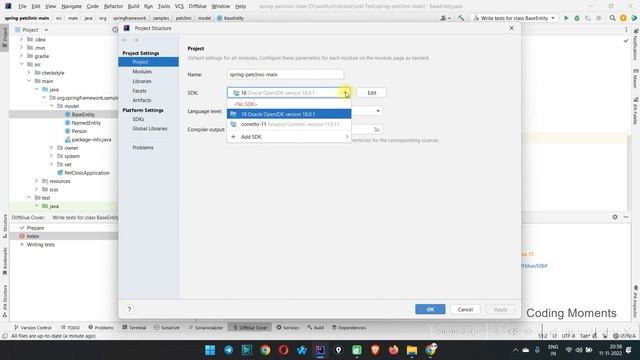The height and width of the screenshot is (360, 640).
Task: Run the current configuration green arrow
Action: (566, 18)
